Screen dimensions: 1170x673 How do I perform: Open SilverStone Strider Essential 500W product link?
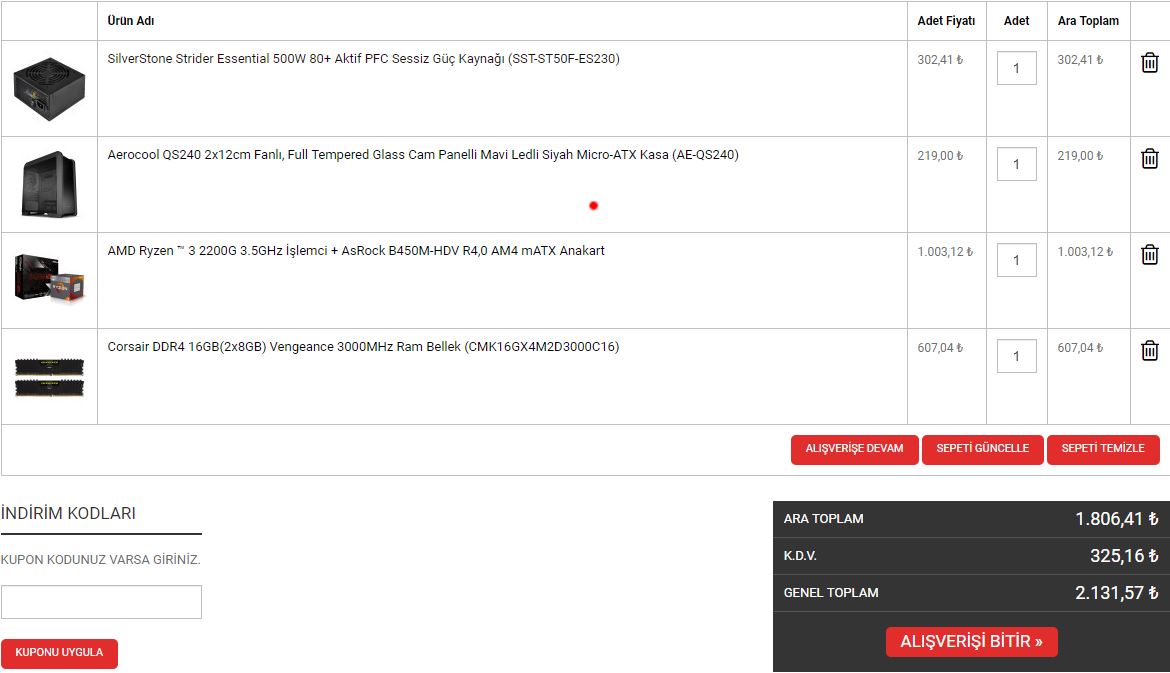(x=363, y=59)
